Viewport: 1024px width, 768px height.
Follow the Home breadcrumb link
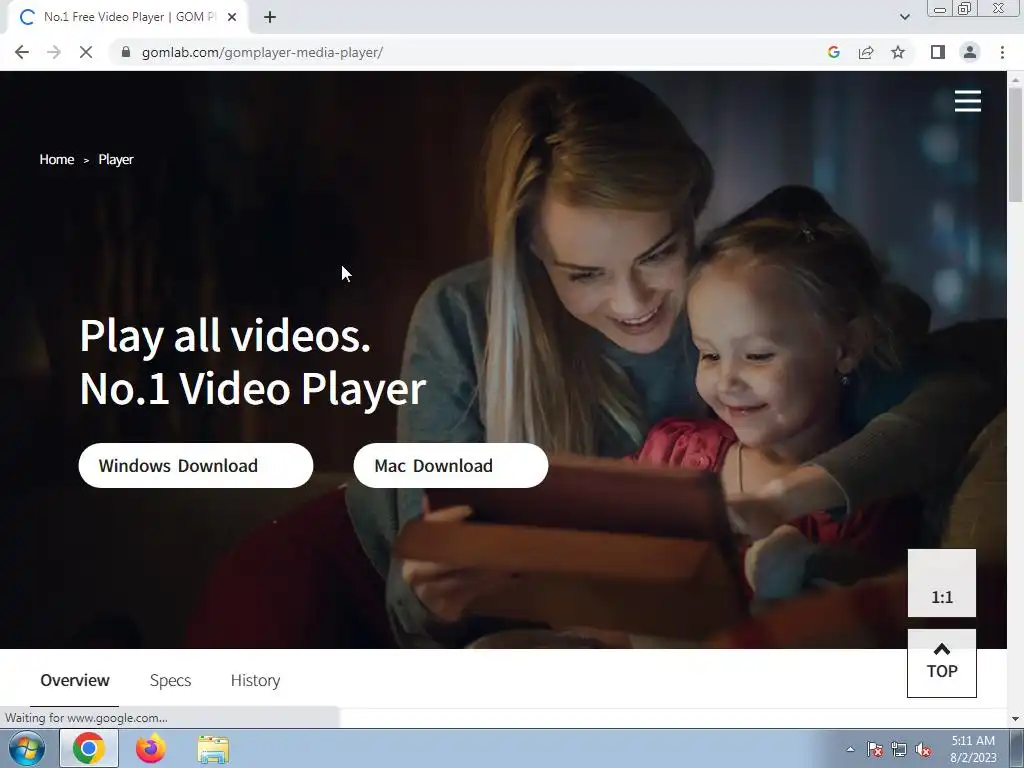point(57,159)
